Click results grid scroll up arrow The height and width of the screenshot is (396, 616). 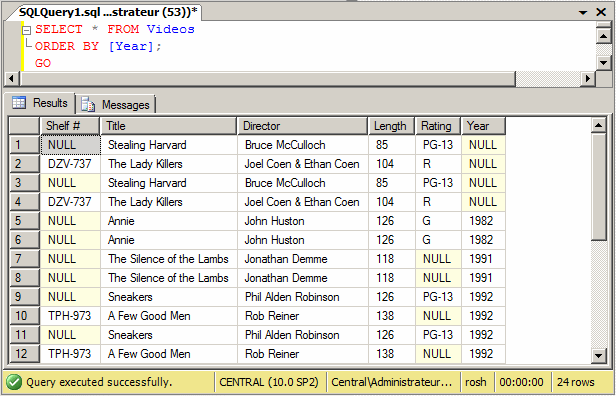coord(598,126)
